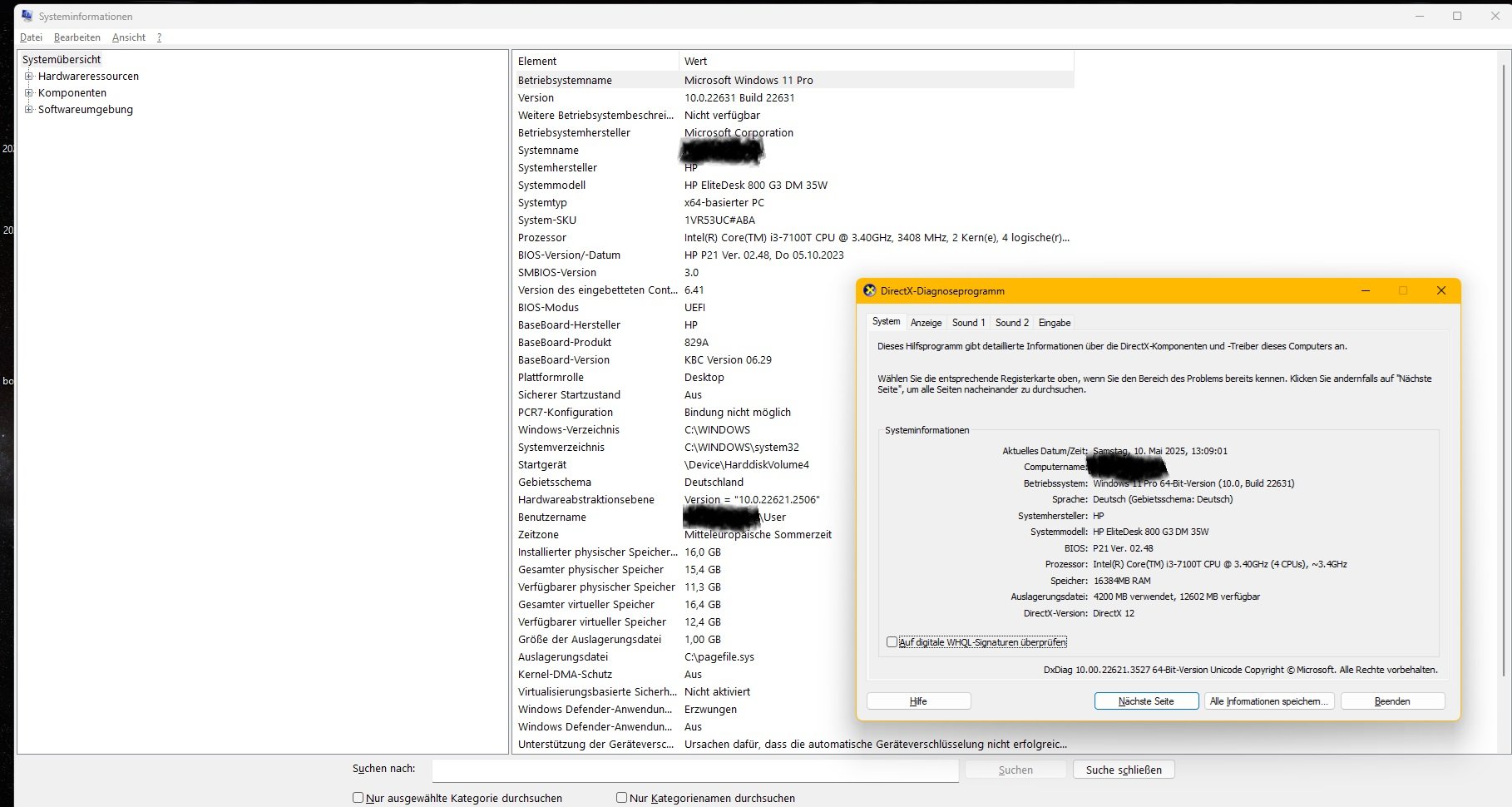The width and height of the screenshot is (1512, 807).
Task: Click the Windows-Verzeichnis row
Action: 684,429
